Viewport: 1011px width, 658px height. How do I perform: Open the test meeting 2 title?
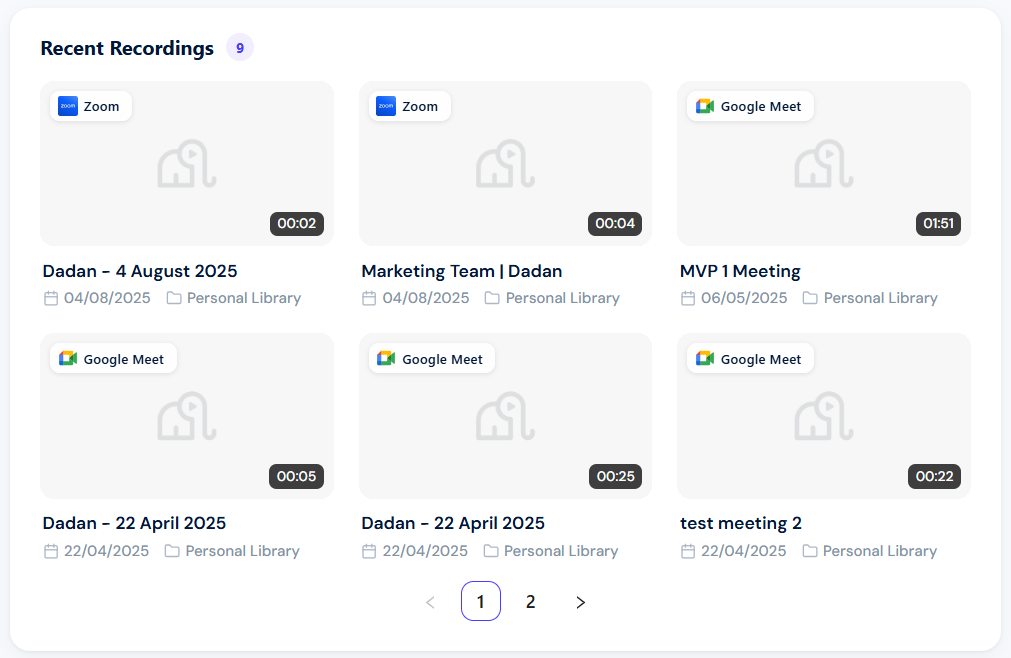741,523
